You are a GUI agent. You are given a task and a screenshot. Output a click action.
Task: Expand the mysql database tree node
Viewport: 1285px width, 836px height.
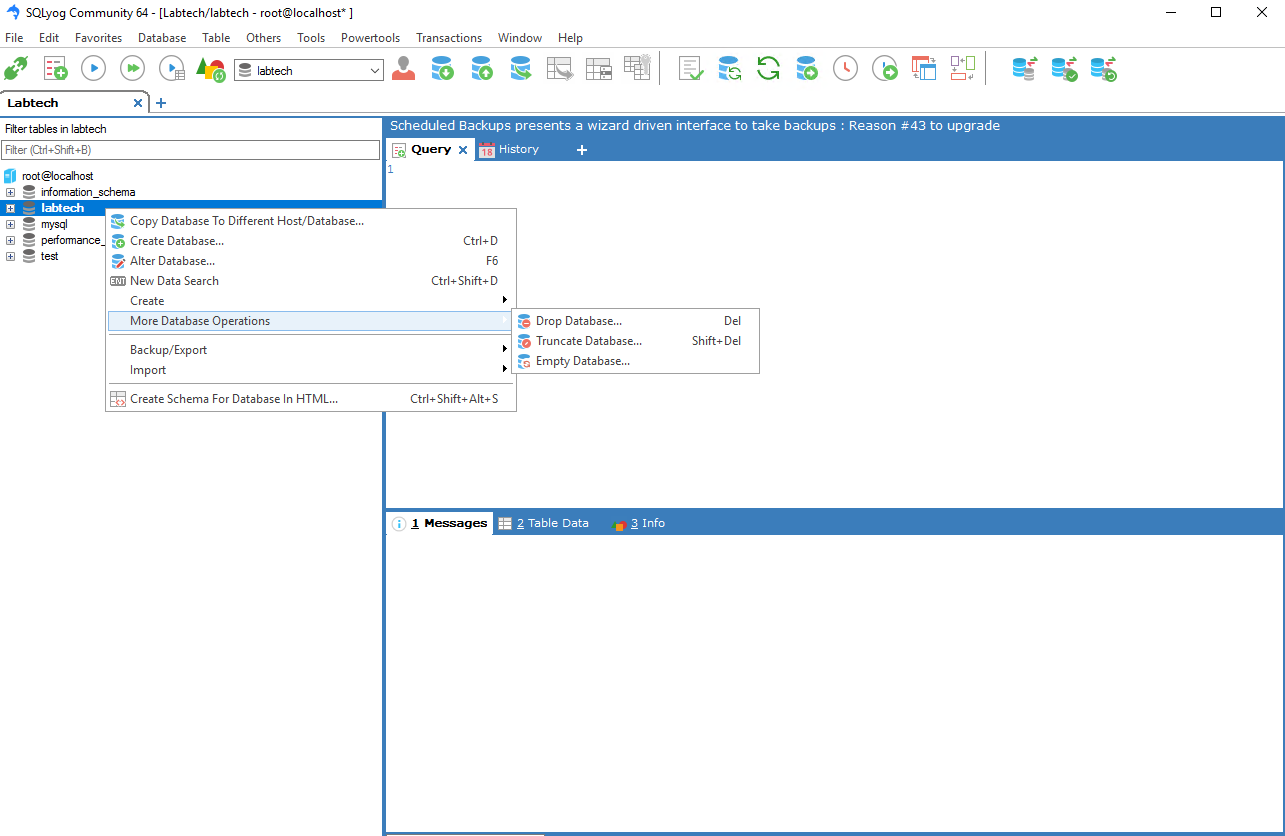tap(10, 224)
